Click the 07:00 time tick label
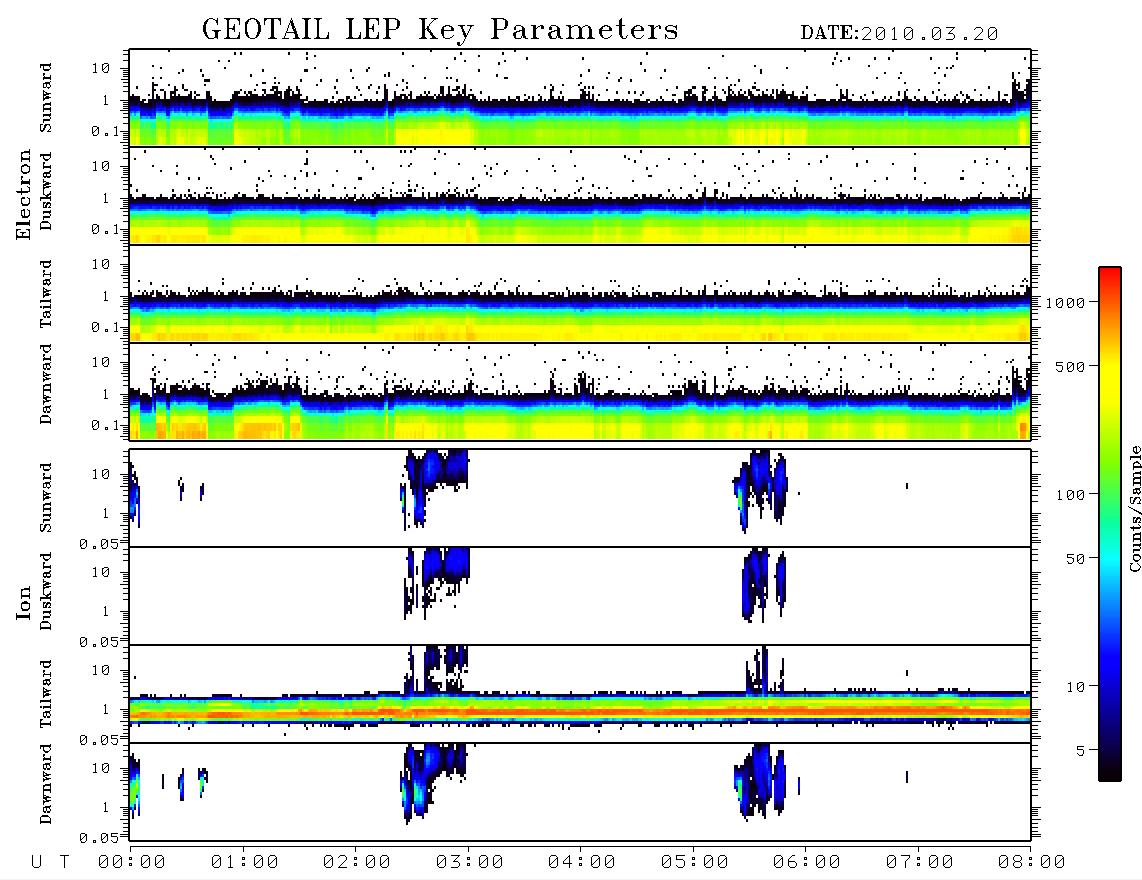Viewport: 1142px width, 880px height. click(x=920, y=862)
